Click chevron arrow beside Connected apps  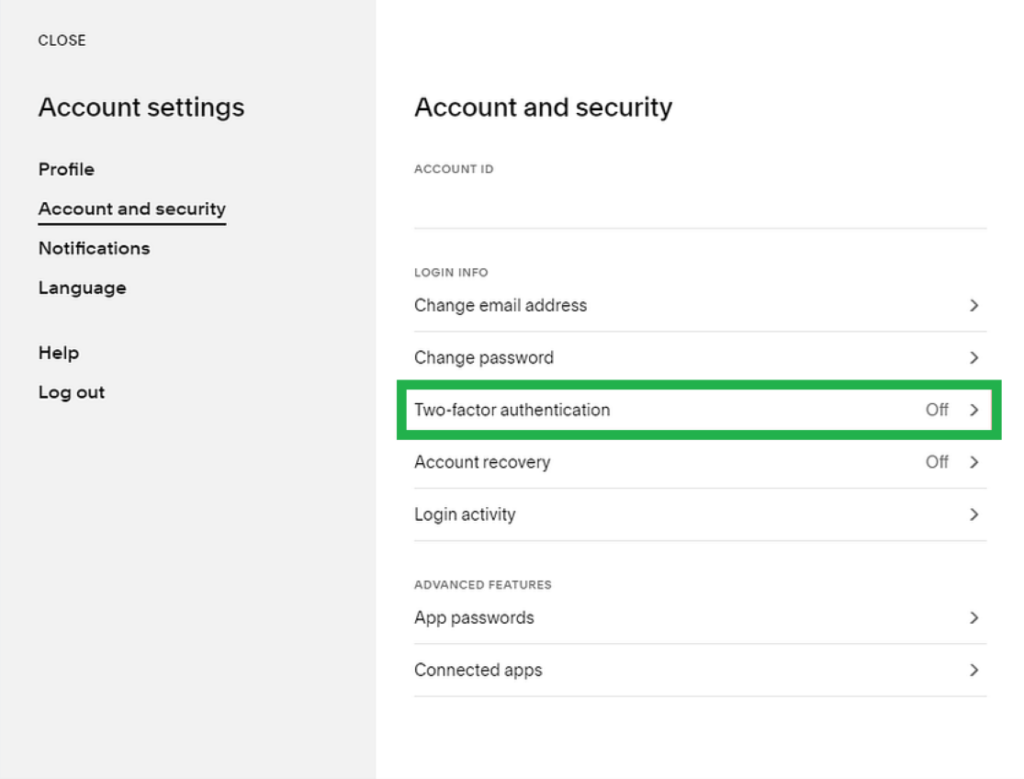974,670
